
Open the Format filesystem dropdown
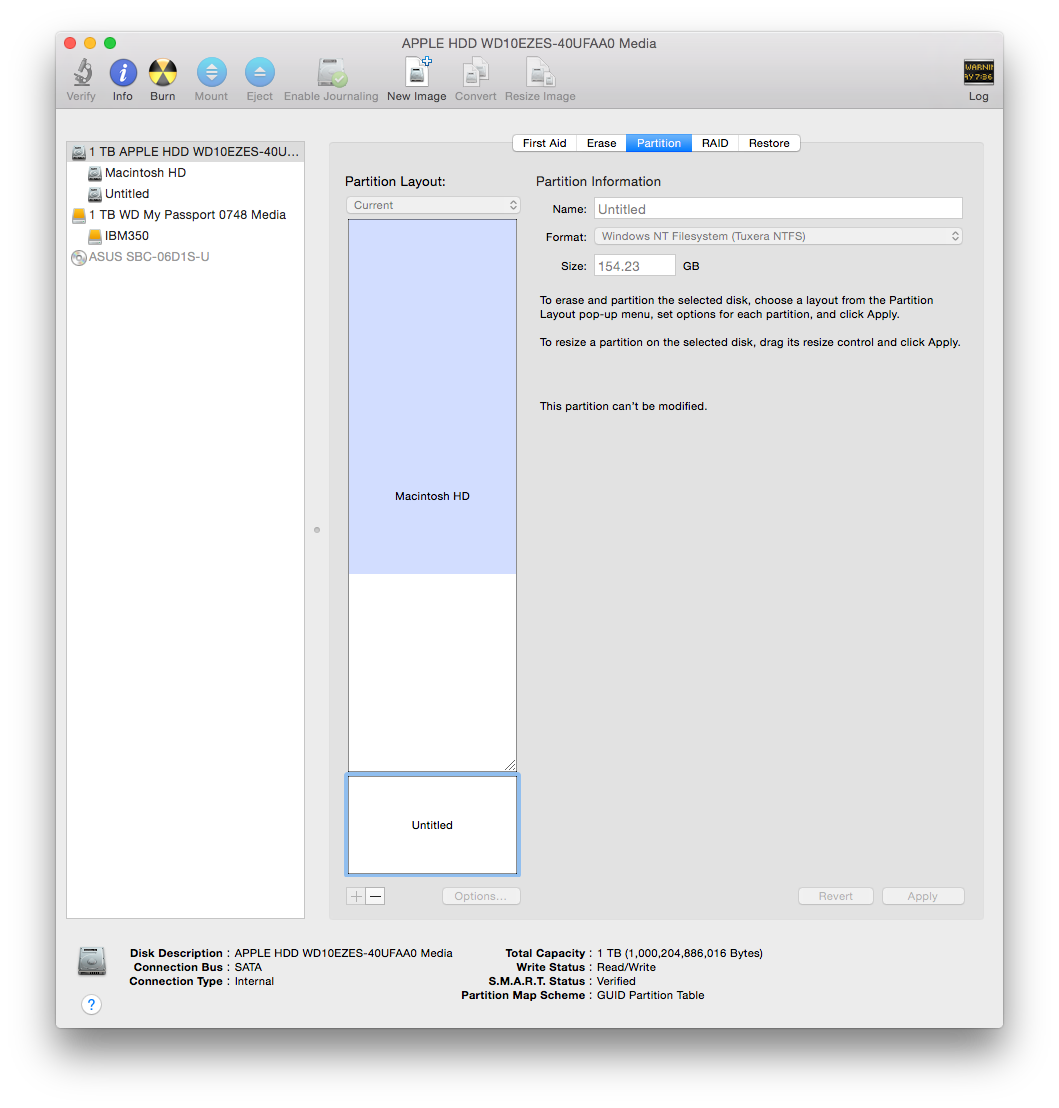779,236
